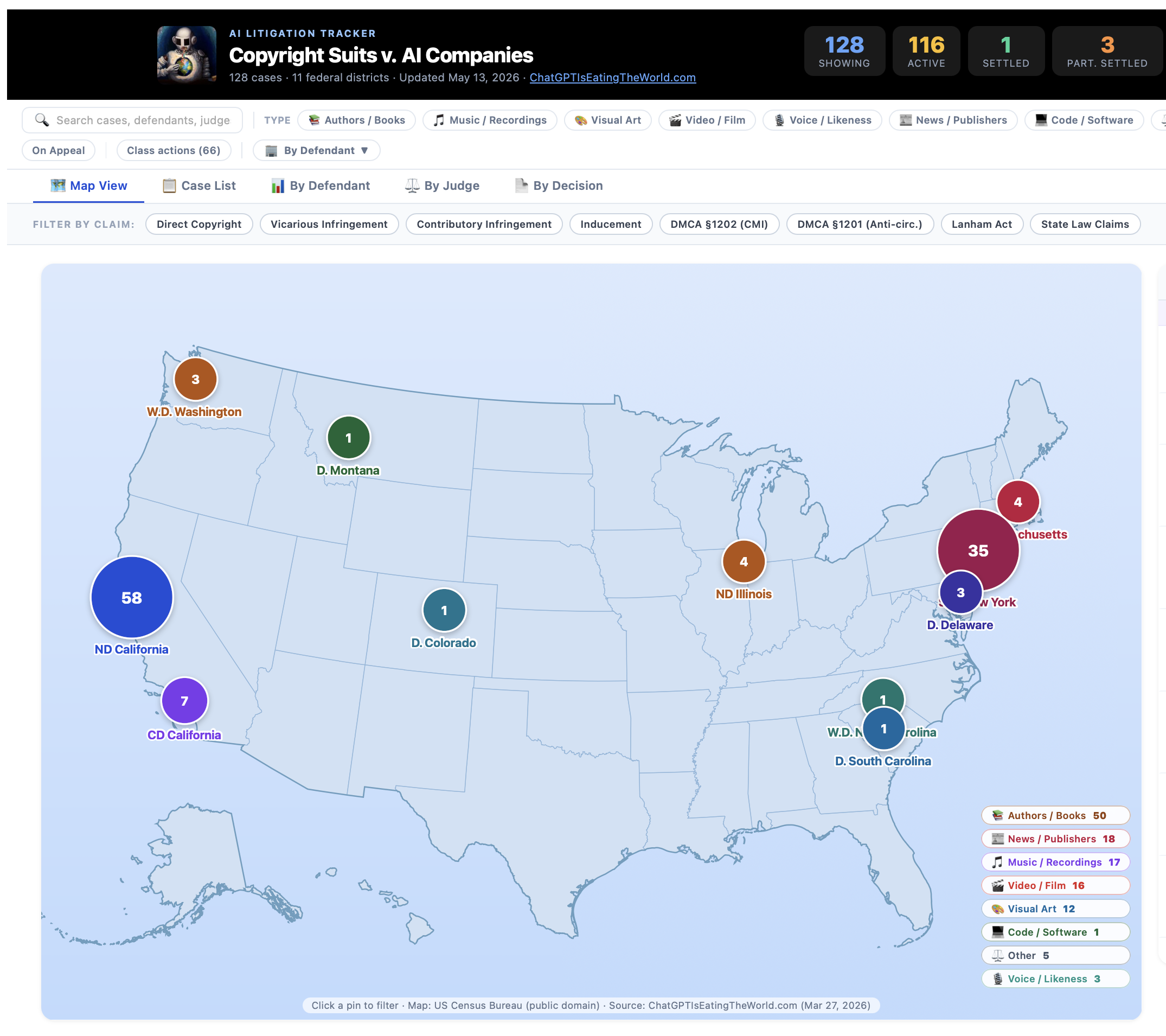Image resolution: width=1166 pixels, height=1036 pixels.
Task: Click legend entry Authors / Books 50
Action: [1055, 815]
